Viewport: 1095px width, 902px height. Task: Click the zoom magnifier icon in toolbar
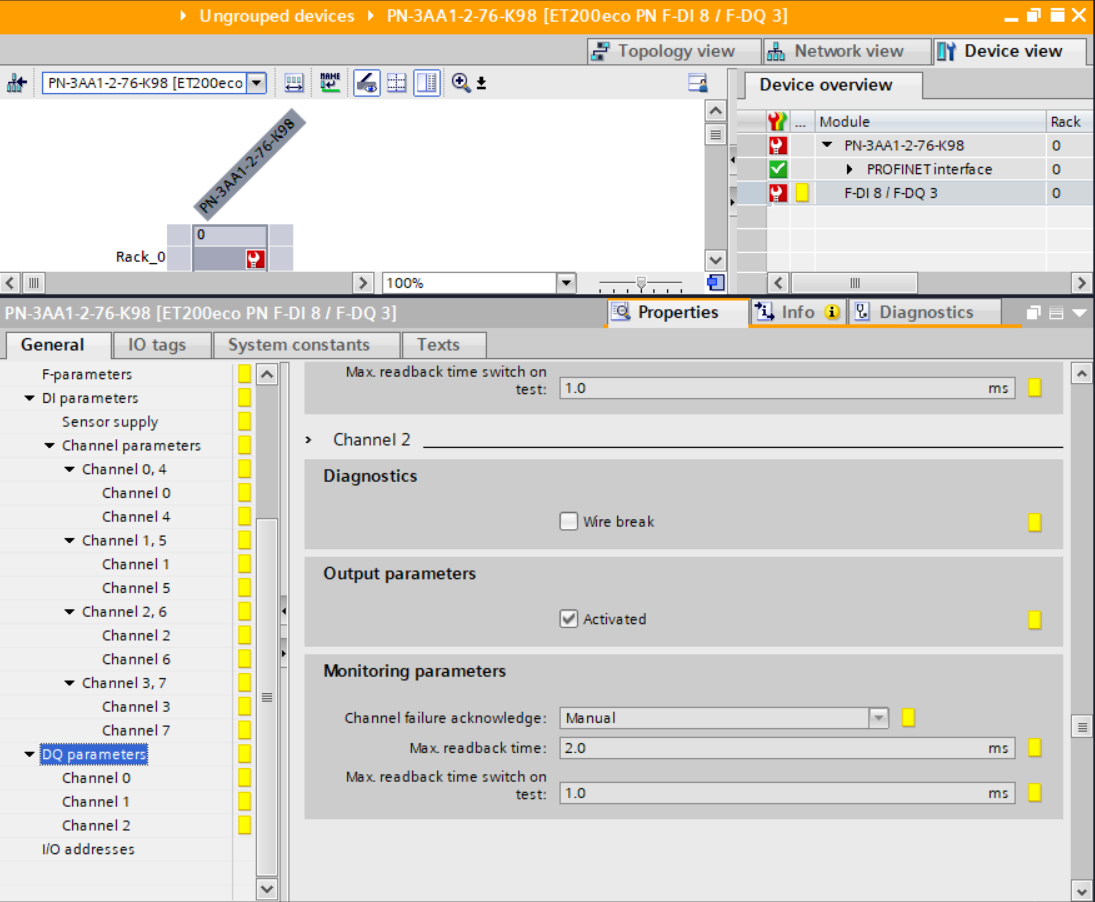click(x=461, y=83)
